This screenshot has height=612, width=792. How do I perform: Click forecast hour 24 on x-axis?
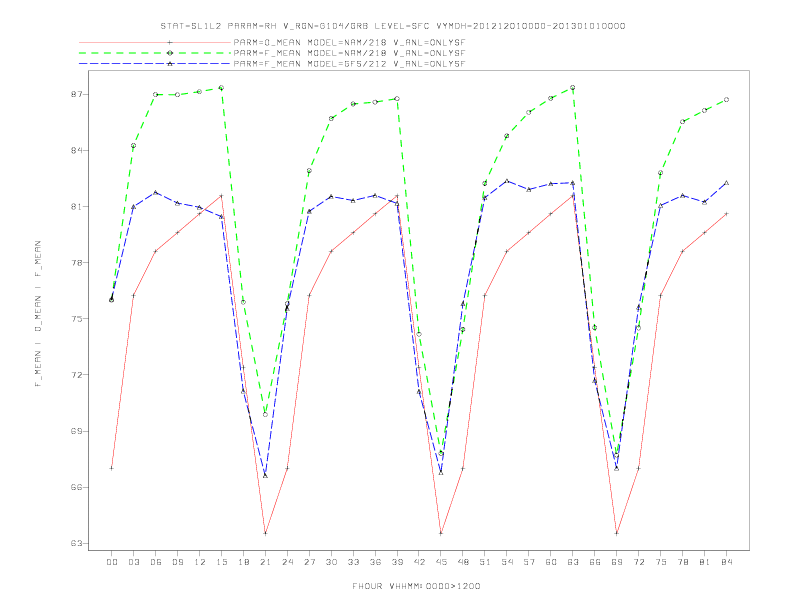coord(287,562)
